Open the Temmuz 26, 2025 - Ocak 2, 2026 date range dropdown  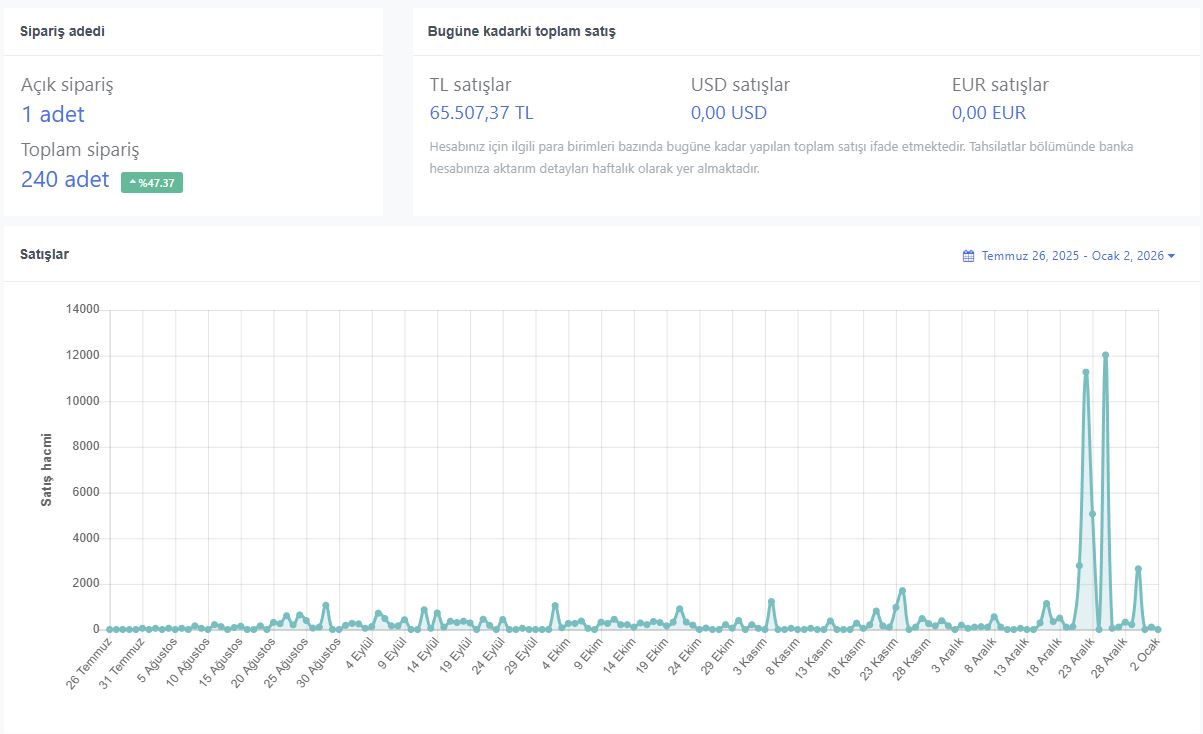point(1068,256)
